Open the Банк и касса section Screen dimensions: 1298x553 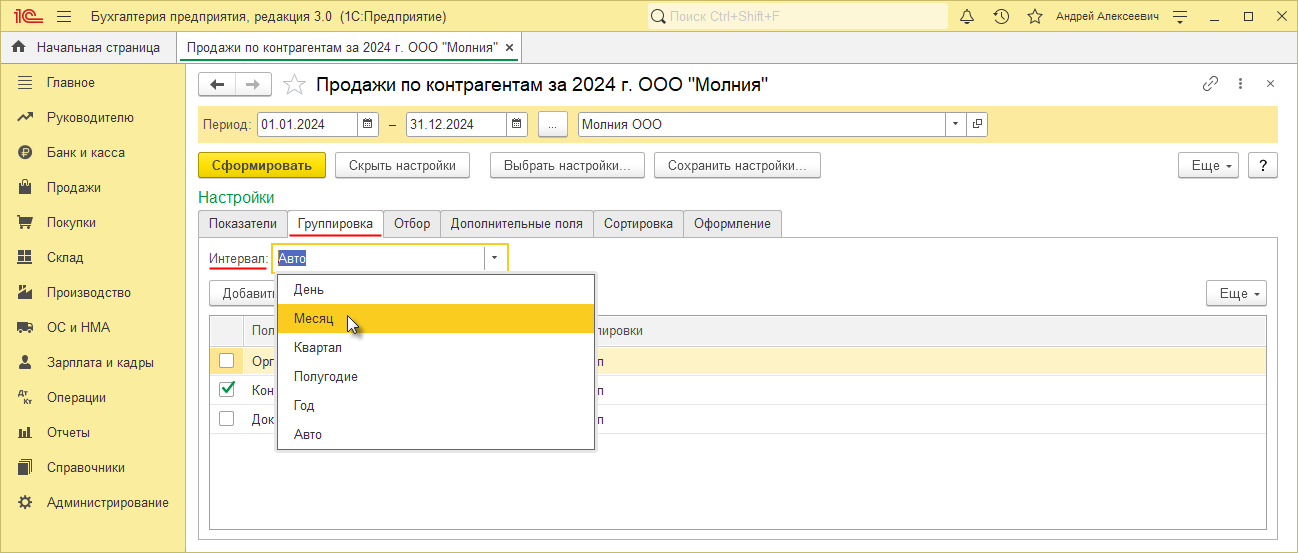coord(85,153)
